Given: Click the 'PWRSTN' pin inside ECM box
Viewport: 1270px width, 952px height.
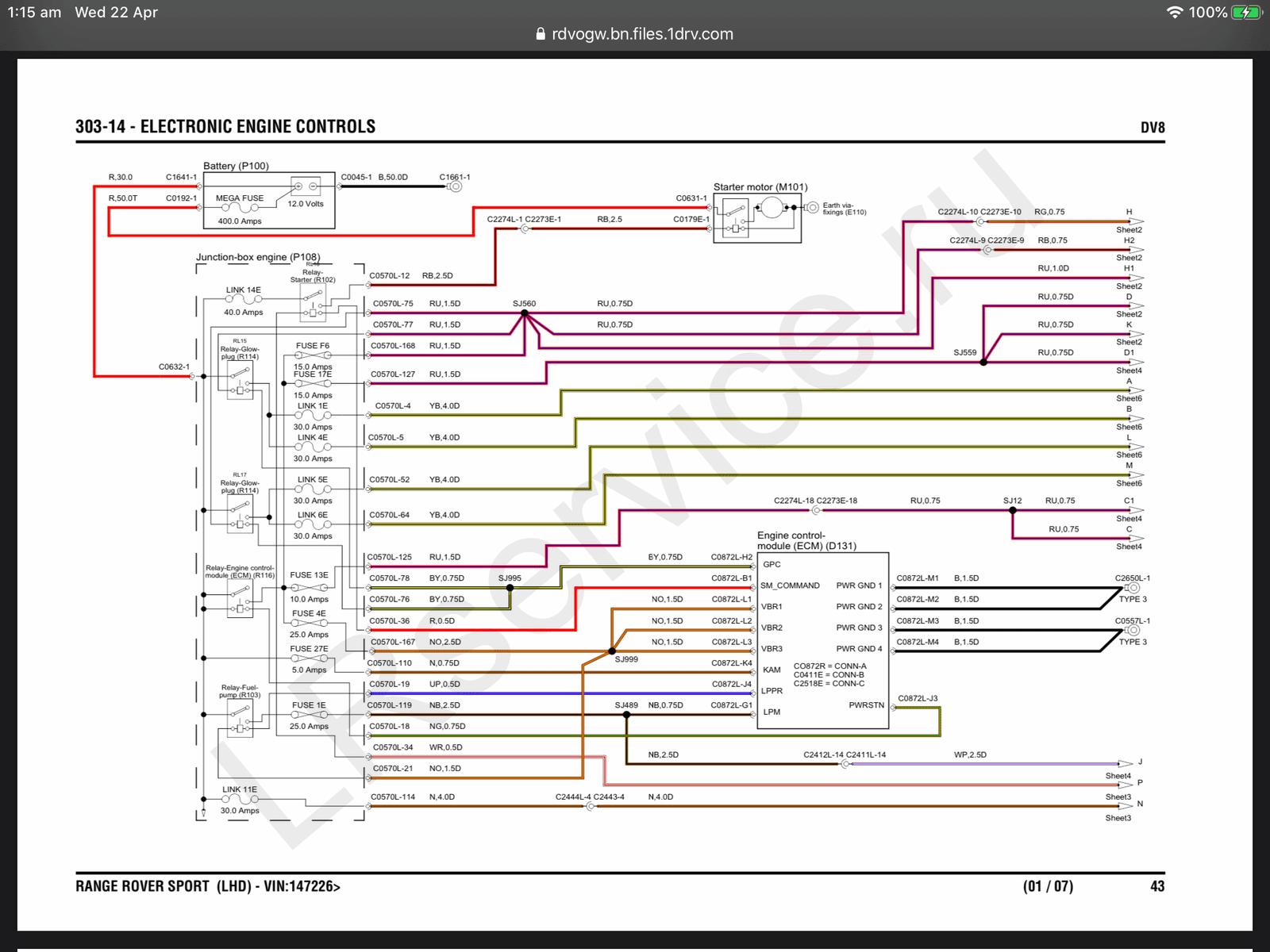Looking at the screenshot, I should [866, 705].
